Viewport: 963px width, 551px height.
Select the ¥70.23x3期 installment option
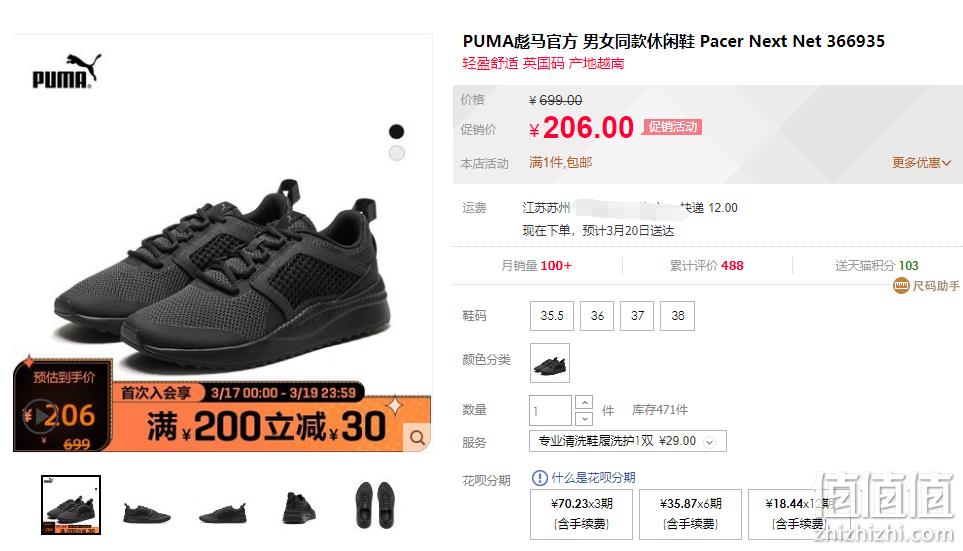[x=582, y=514]
